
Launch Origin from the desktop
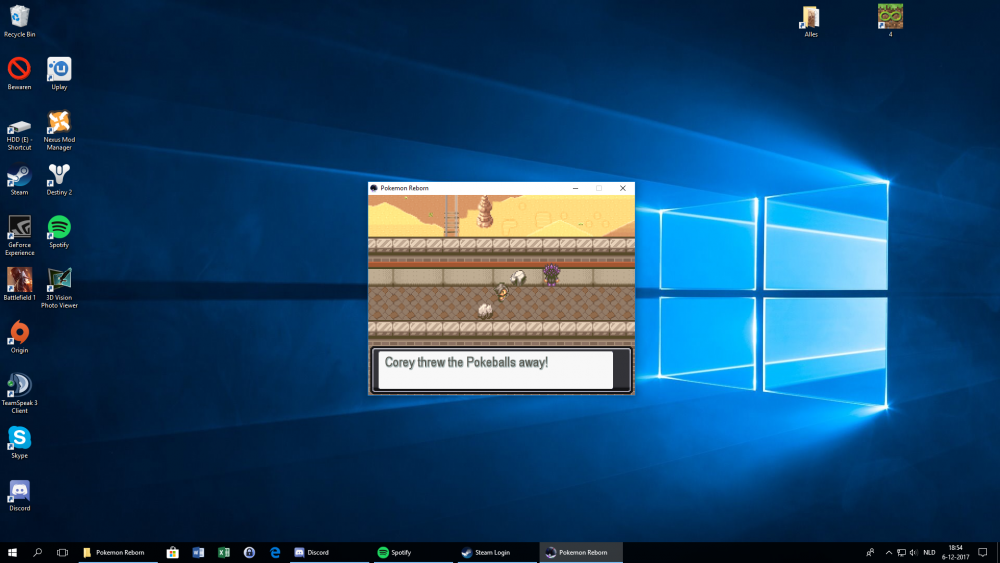(19, 333)
